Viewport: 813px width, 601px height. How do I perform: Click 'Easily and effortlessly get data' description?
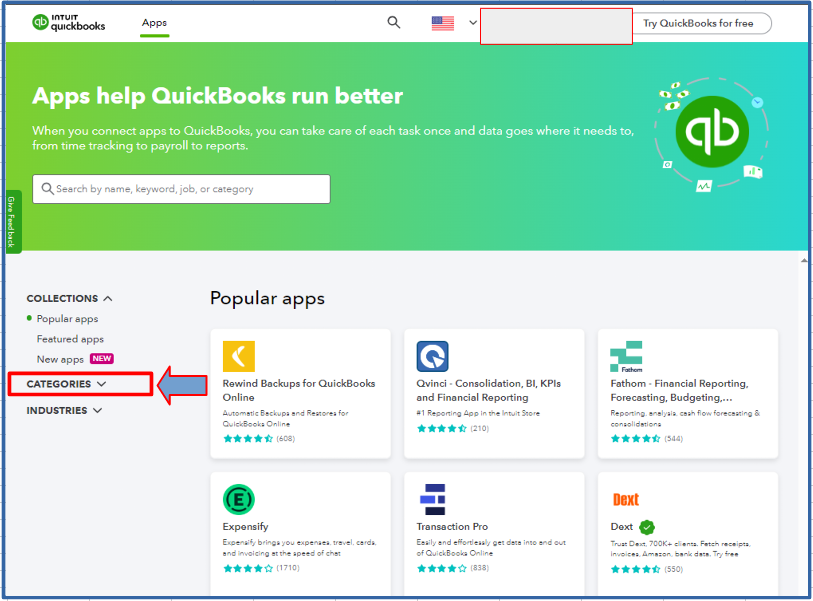tap(490, 548)
